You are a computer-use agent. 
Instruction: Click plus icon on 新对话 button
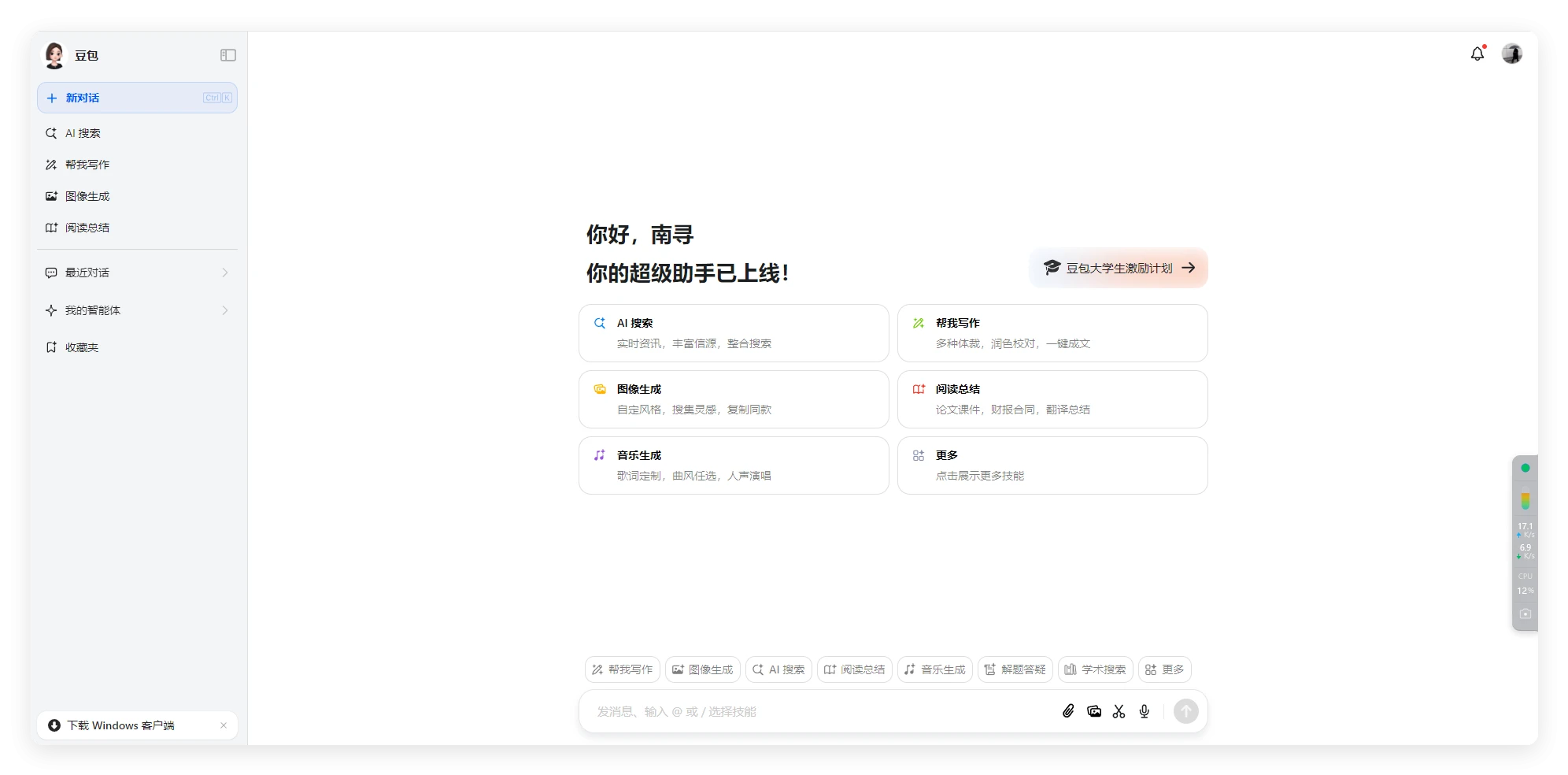52,98
